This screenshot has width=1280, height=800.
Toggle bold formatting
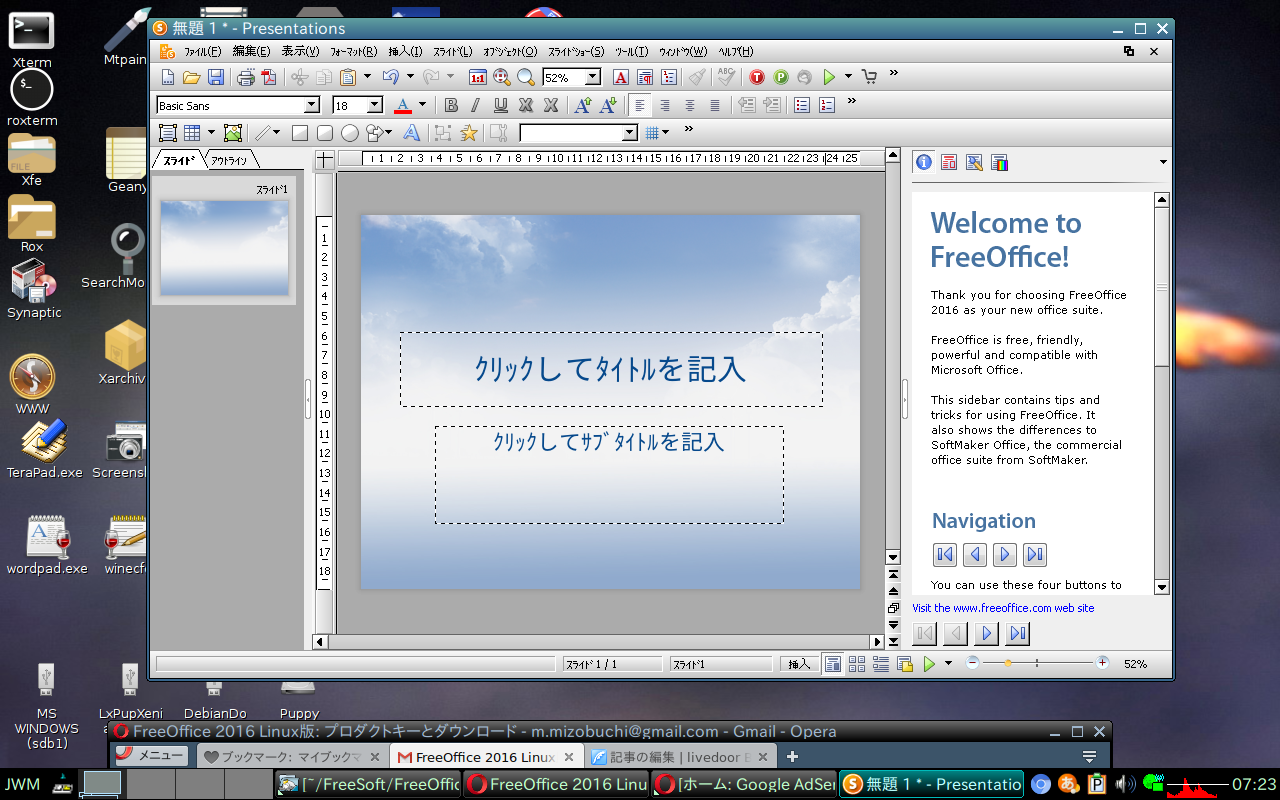[x=451, y=105]
